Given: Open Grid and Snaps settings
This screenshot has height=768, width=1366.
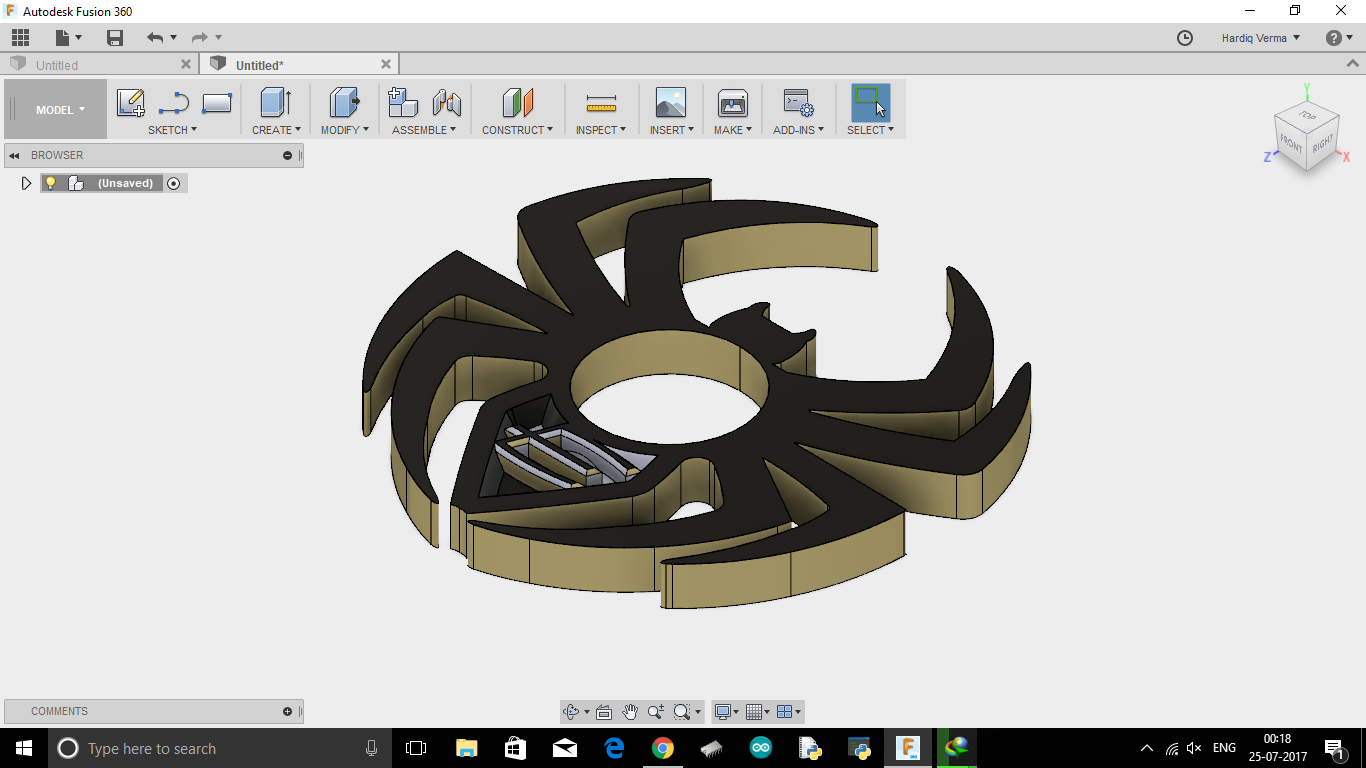Looking at the screenshot, I should pyautogui.click(x=755, y=712).
